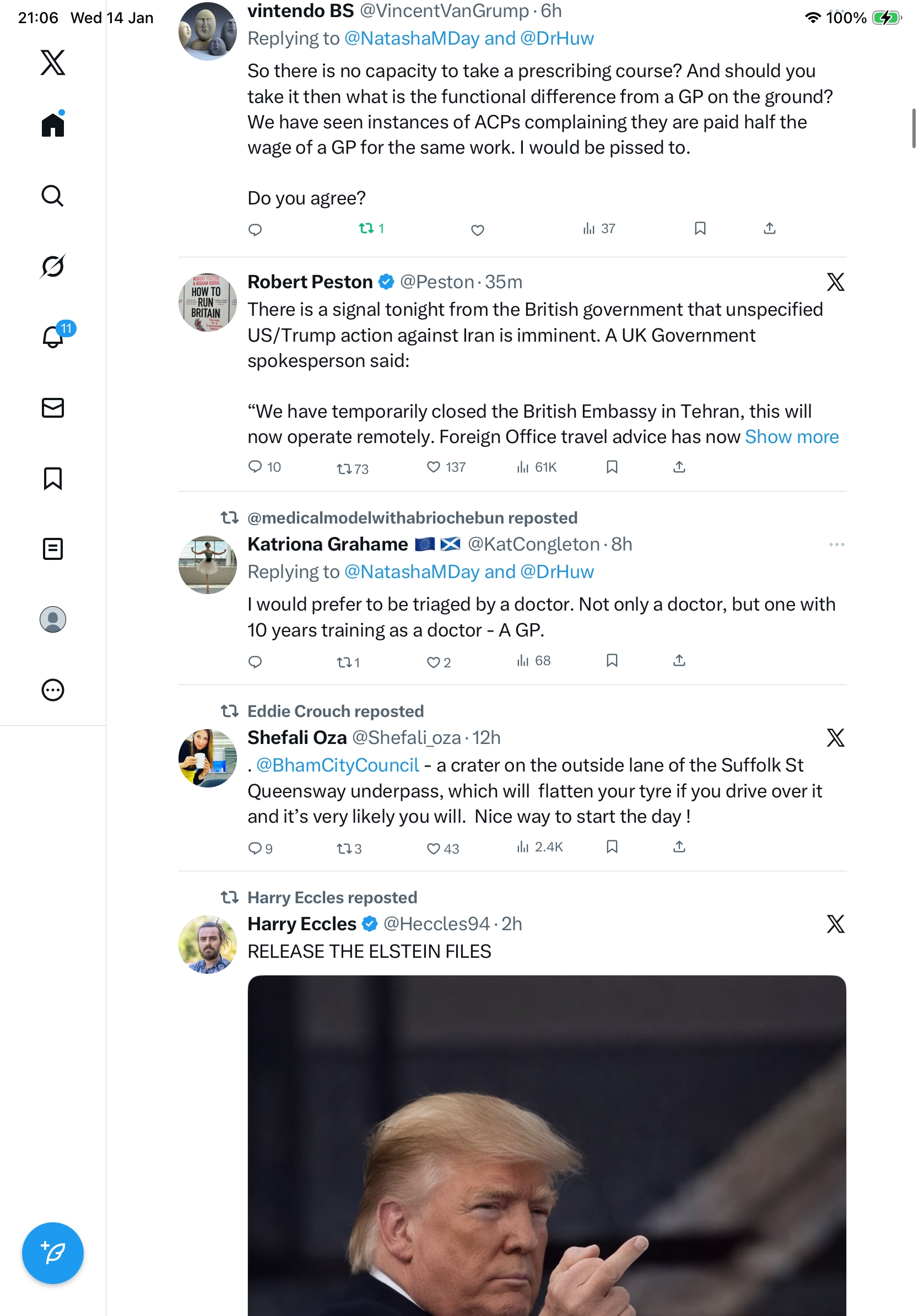
Task: Open Grok from the sidebar
Action: tap(52, 267)
